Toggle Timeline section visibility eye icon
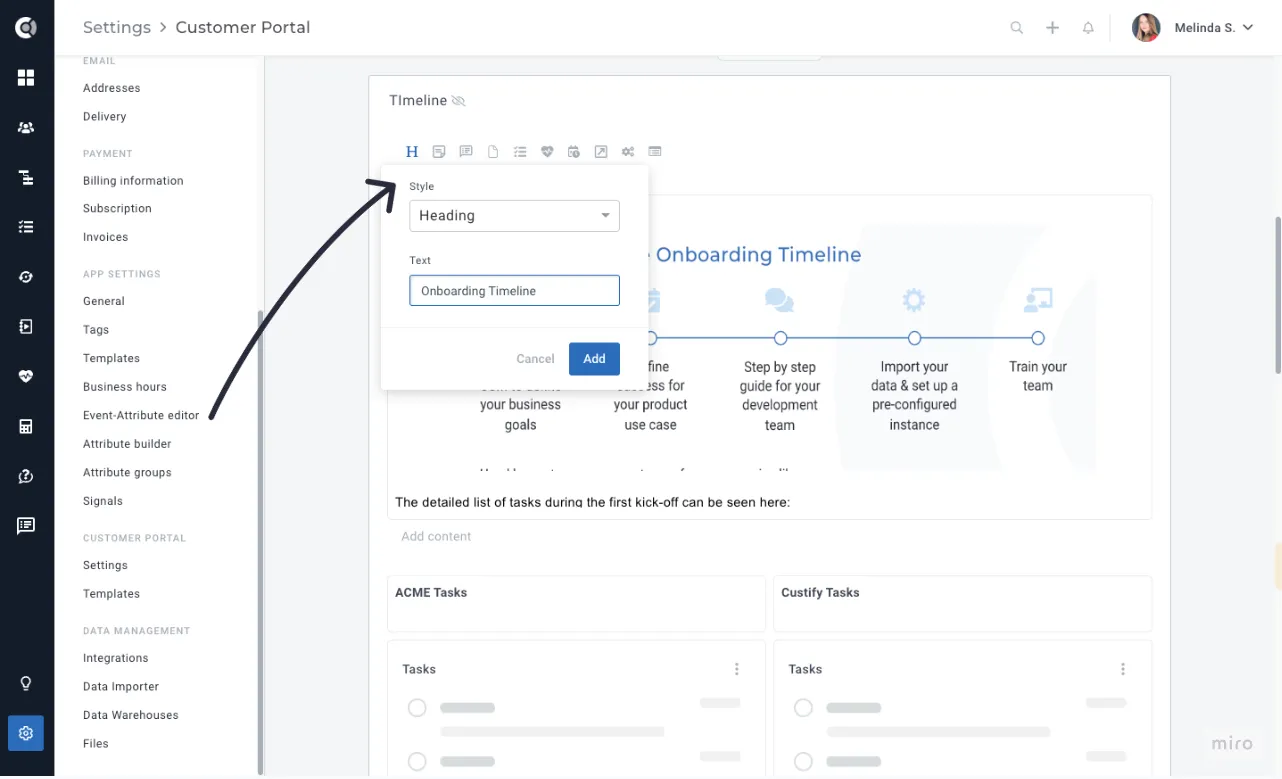The width and height of the screenshot is (1282, 779). (x=459, y=101)
